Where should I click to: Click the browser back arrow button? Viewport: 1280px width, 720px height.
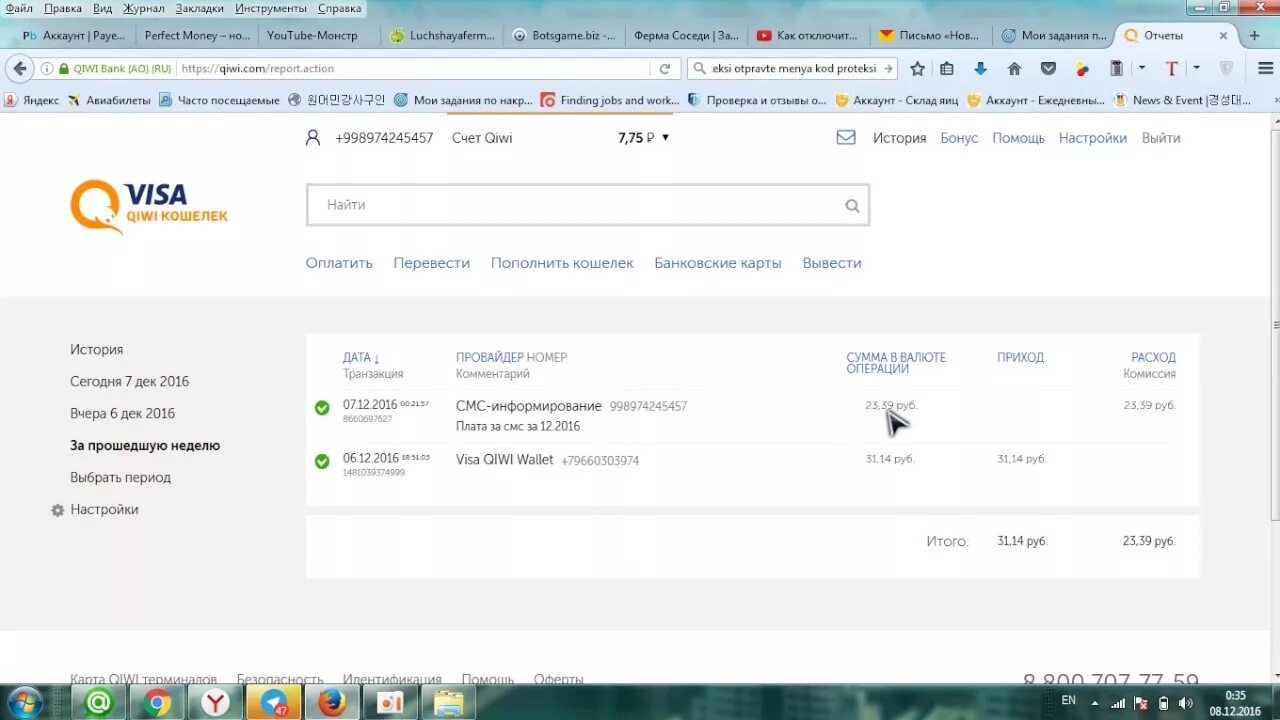pyautogui.click(x=20, y=69)
